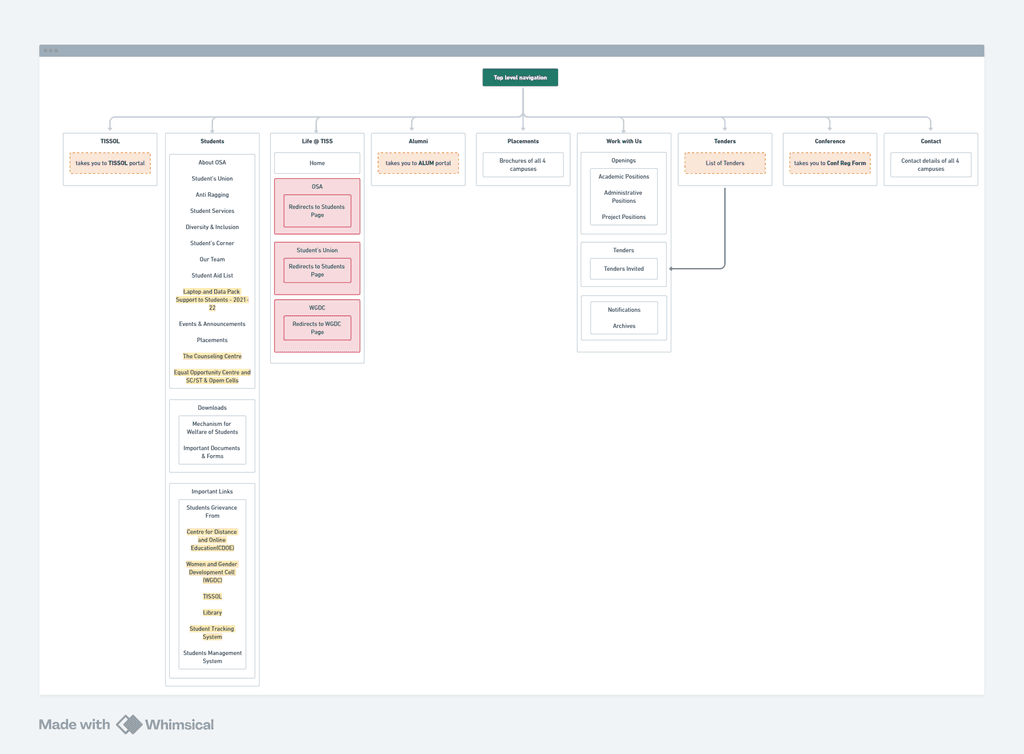The height and width of the screenshot is (754, 1024).
Task: Select the Students Grievance From item
Action: [212, 511]
